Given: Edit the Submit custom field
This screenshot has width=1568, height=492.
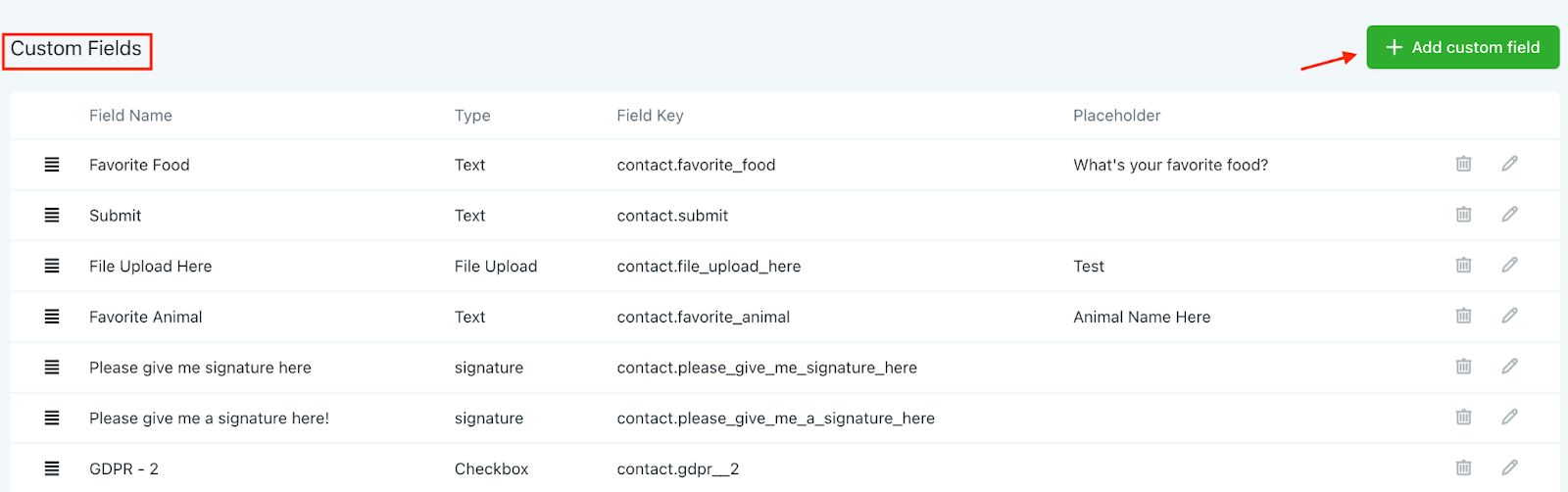Looking at the screenshot, I should pos(1509,214).
